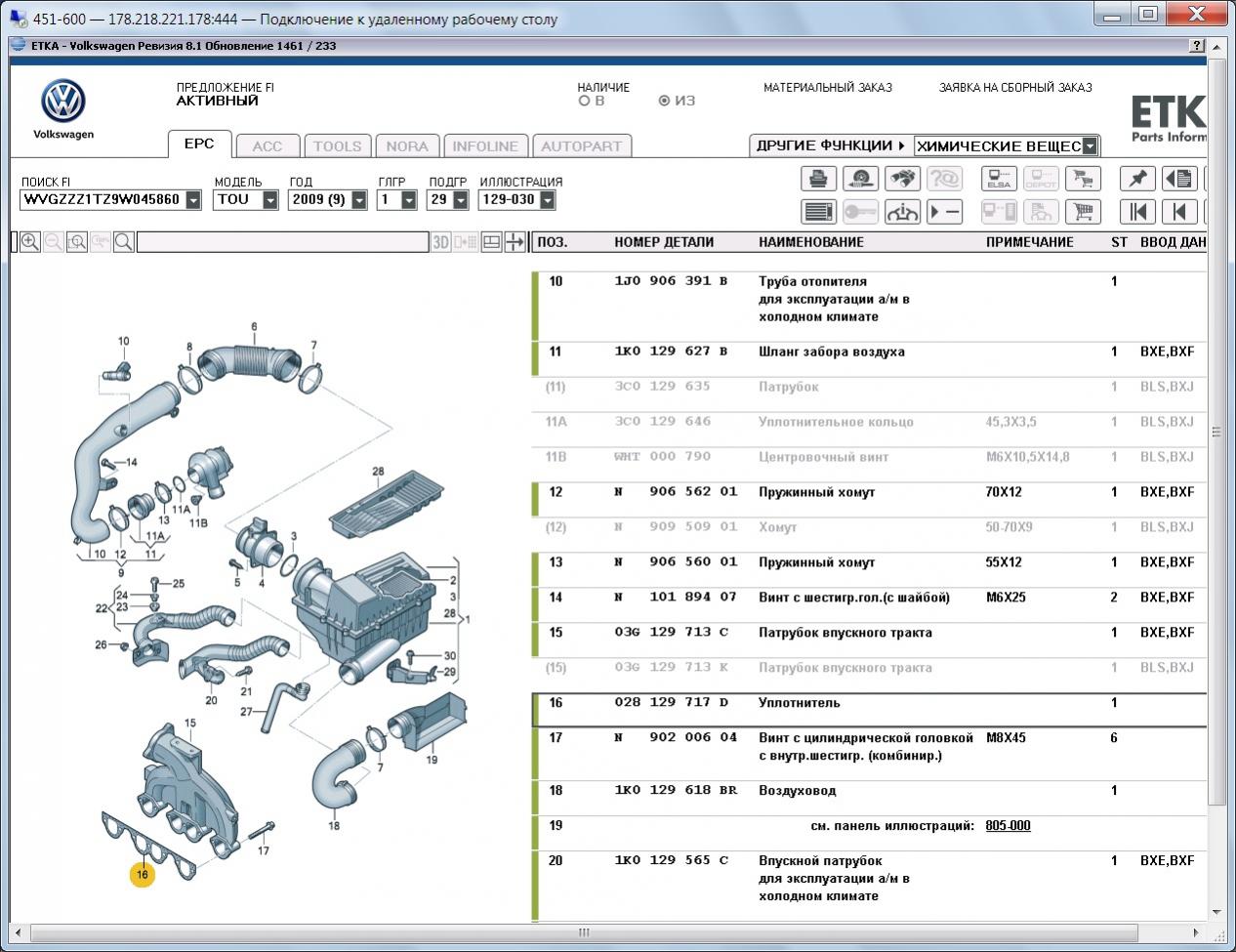This screenshot has height=952, width=1236.
Task: Open the ПОИСК FI VIN dropdown
Action: click(193, 200)
